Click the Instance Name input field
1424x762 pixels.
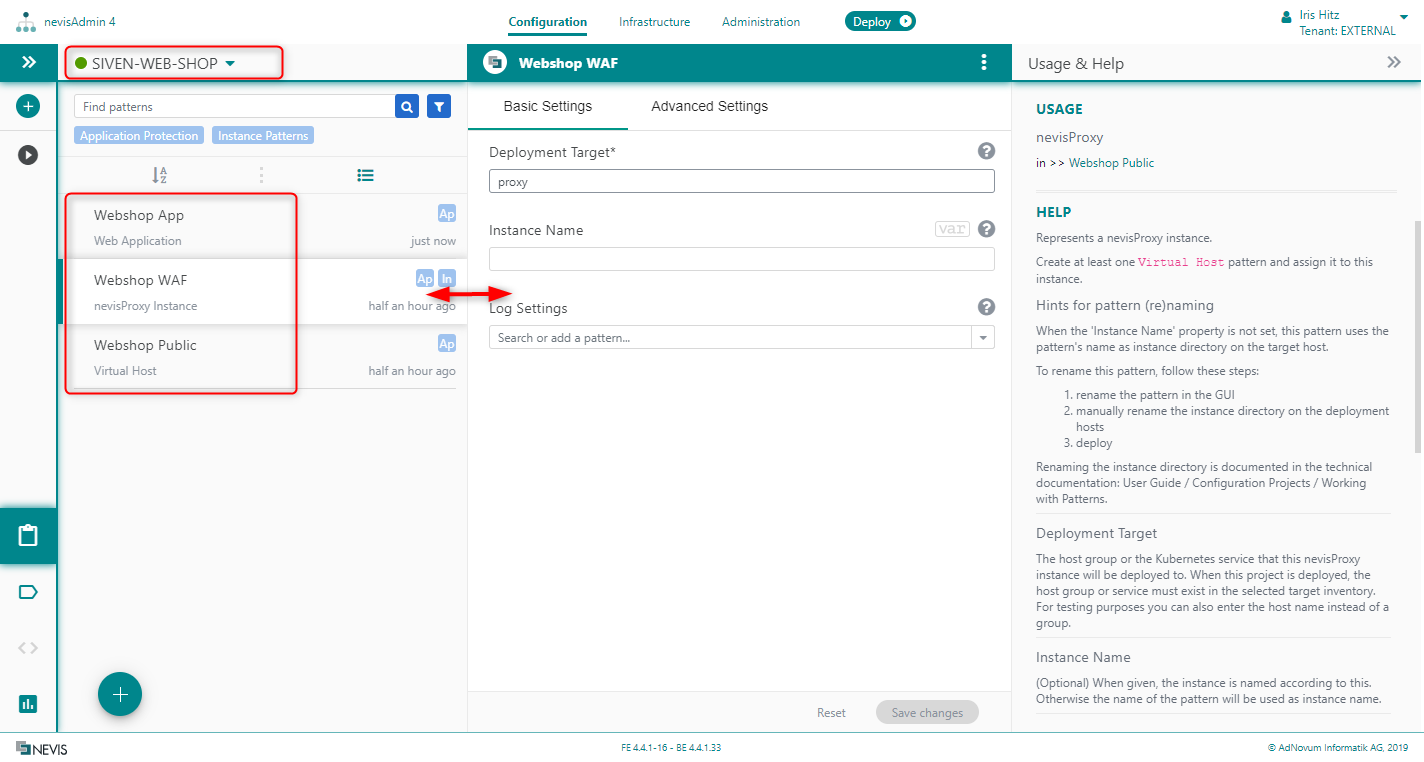tap(742, 259)
